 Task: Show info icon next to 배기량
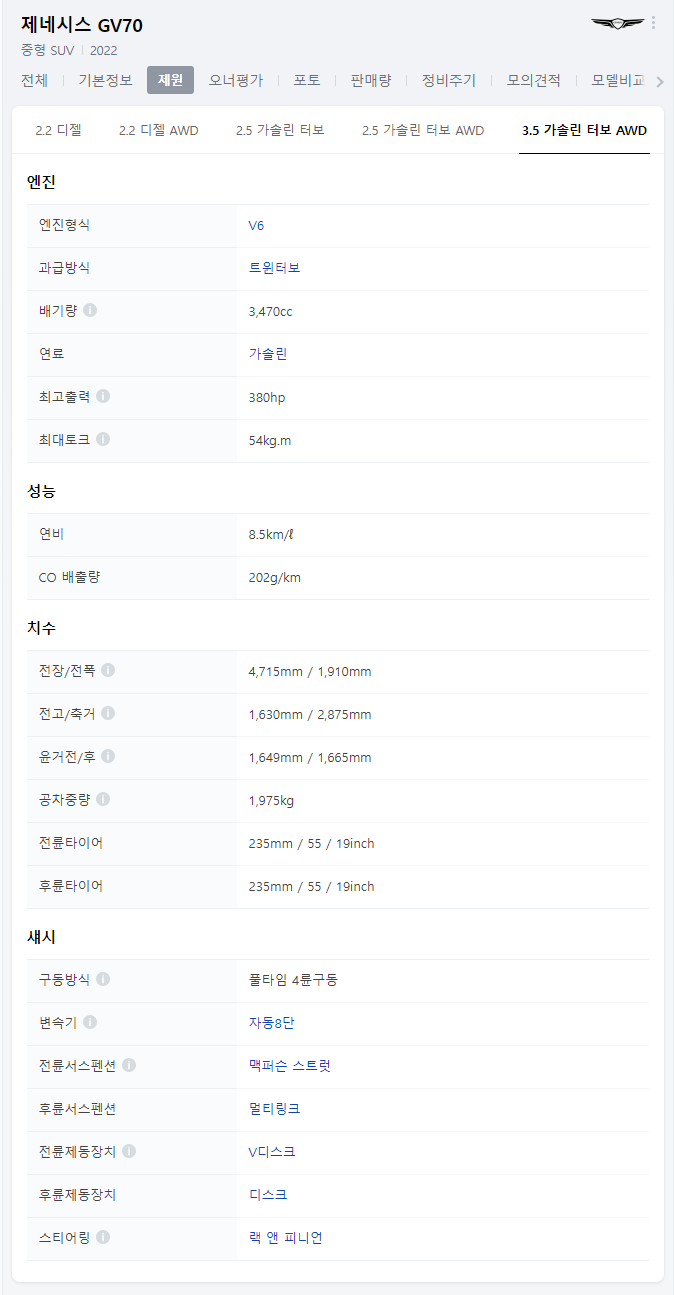pos(90,310)
